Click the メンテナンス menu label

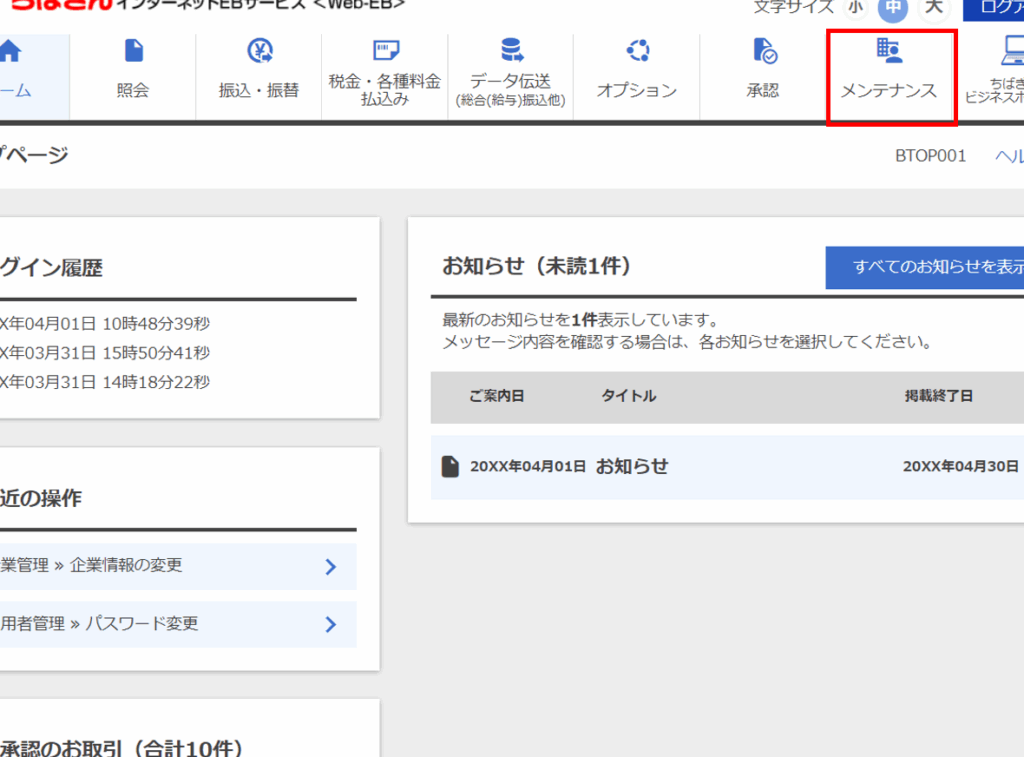(x=889, y=91)
